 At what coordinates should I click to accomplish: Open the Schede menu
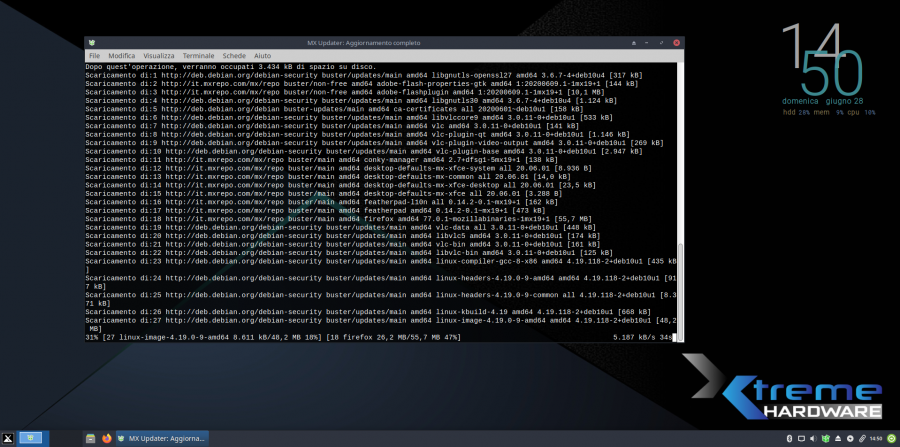click(234, 55)
